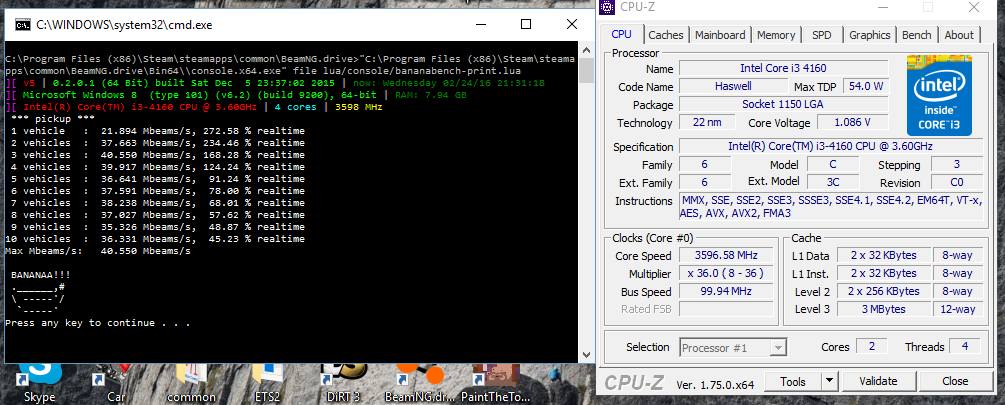Click the Cores value 2
1005x405 pixels.
[x=872, y=347]
